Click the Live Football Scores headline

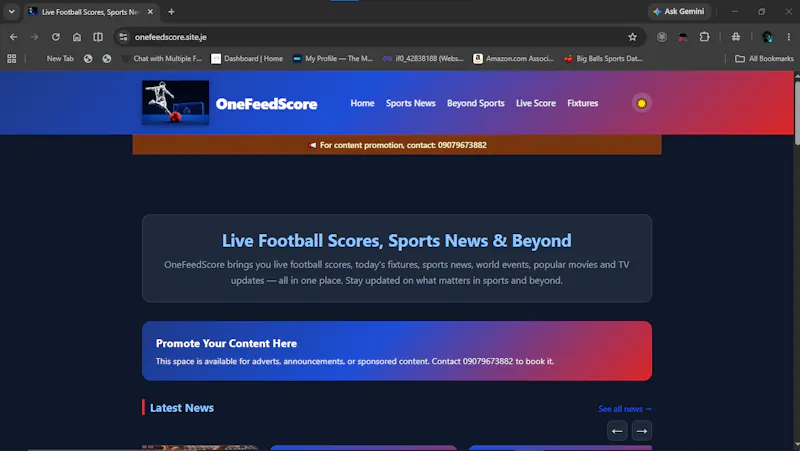pos(396,241)
